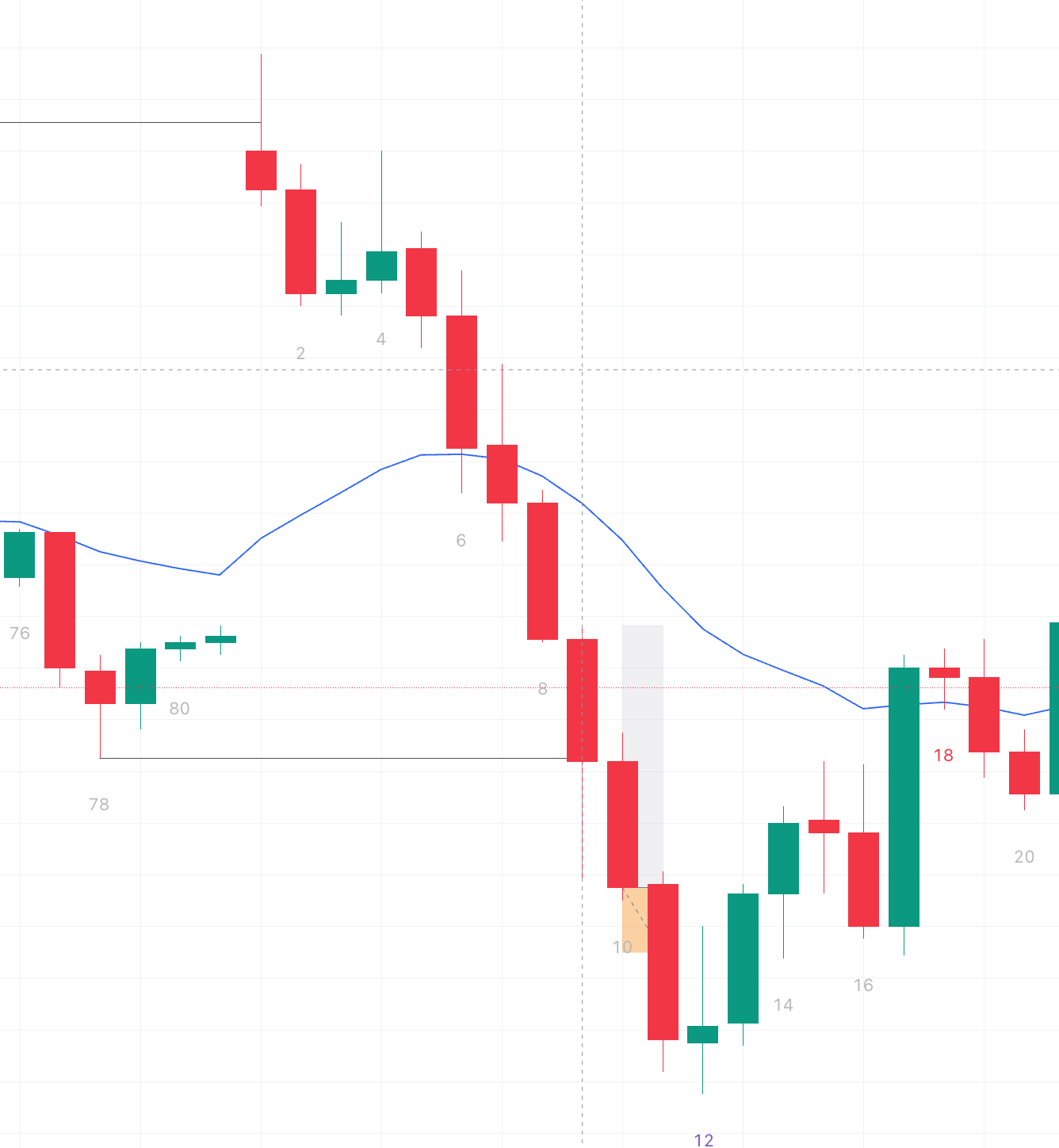This screenshot has width=1059, height=1148.
Task: Select the long horizontal line from bar 78's low
Action: [x=333, y=758]
